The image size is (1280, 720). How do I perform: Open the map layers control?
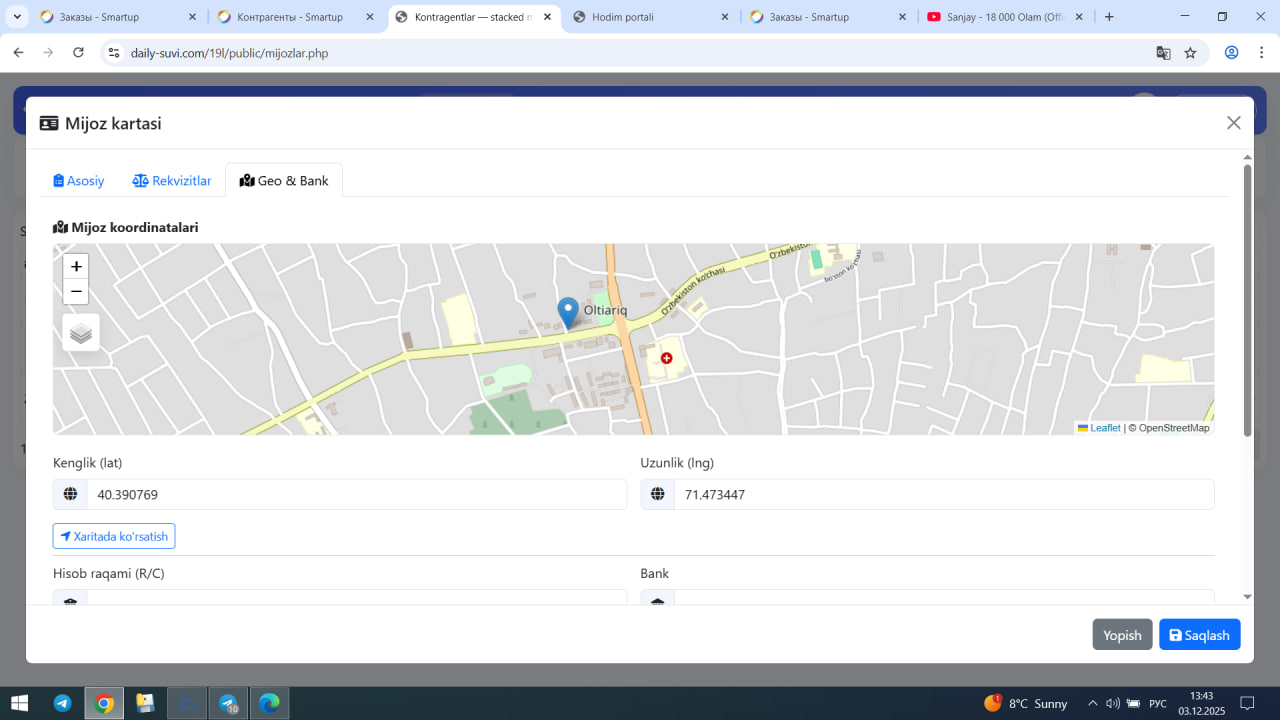click(x=81, y=333)
